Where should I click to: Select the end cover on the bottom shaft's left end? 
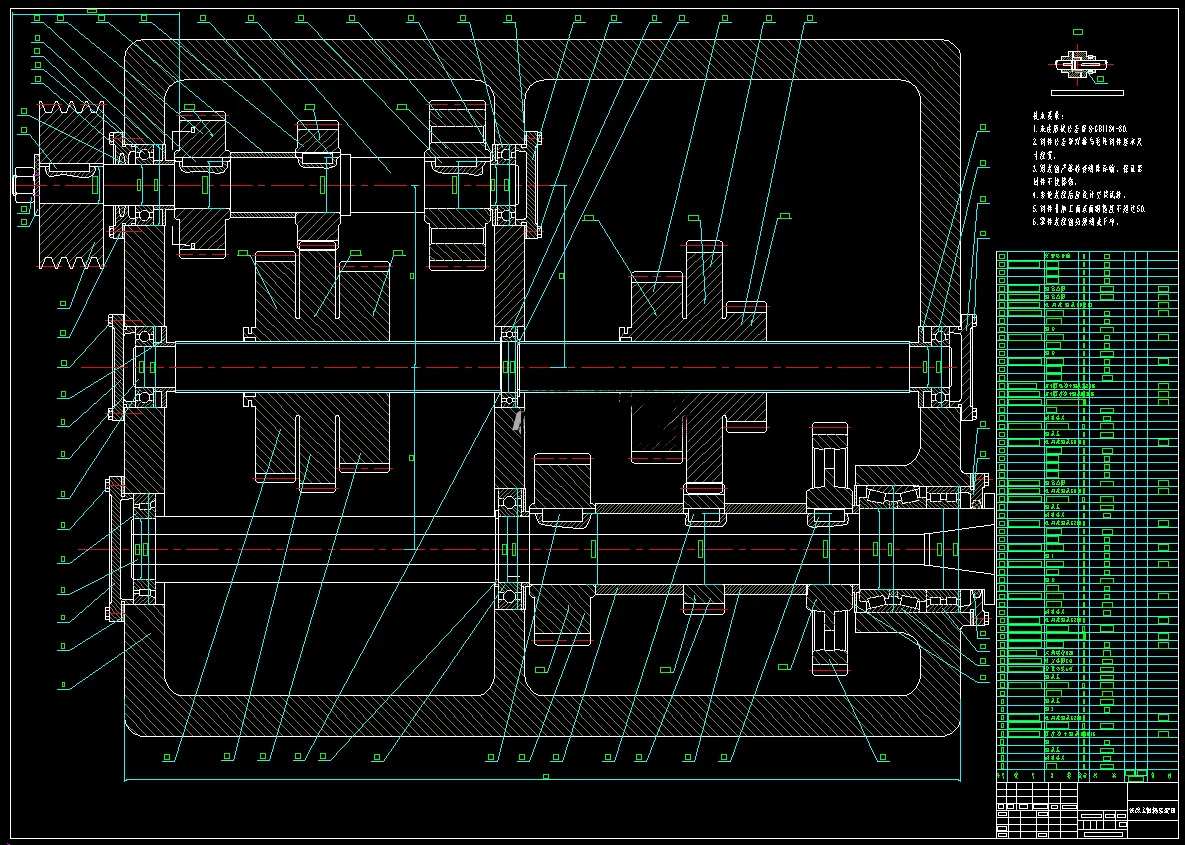[x=116, y=549]
